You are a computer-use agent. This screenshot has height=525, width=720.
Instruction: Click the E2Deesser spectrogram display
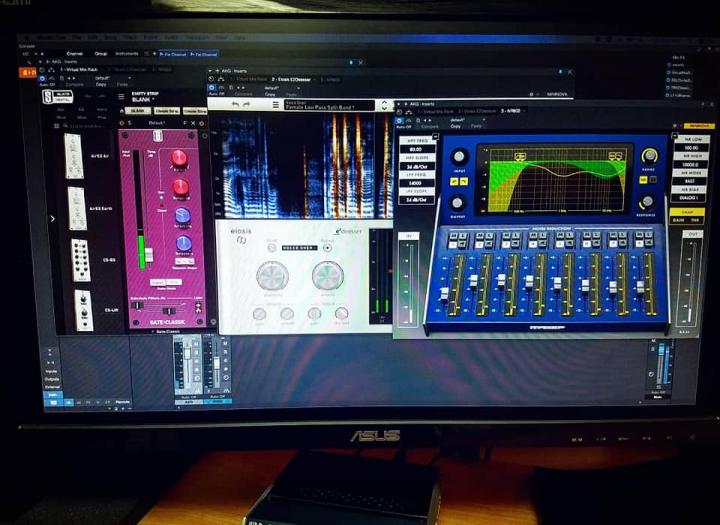click(x=304, y=165)
